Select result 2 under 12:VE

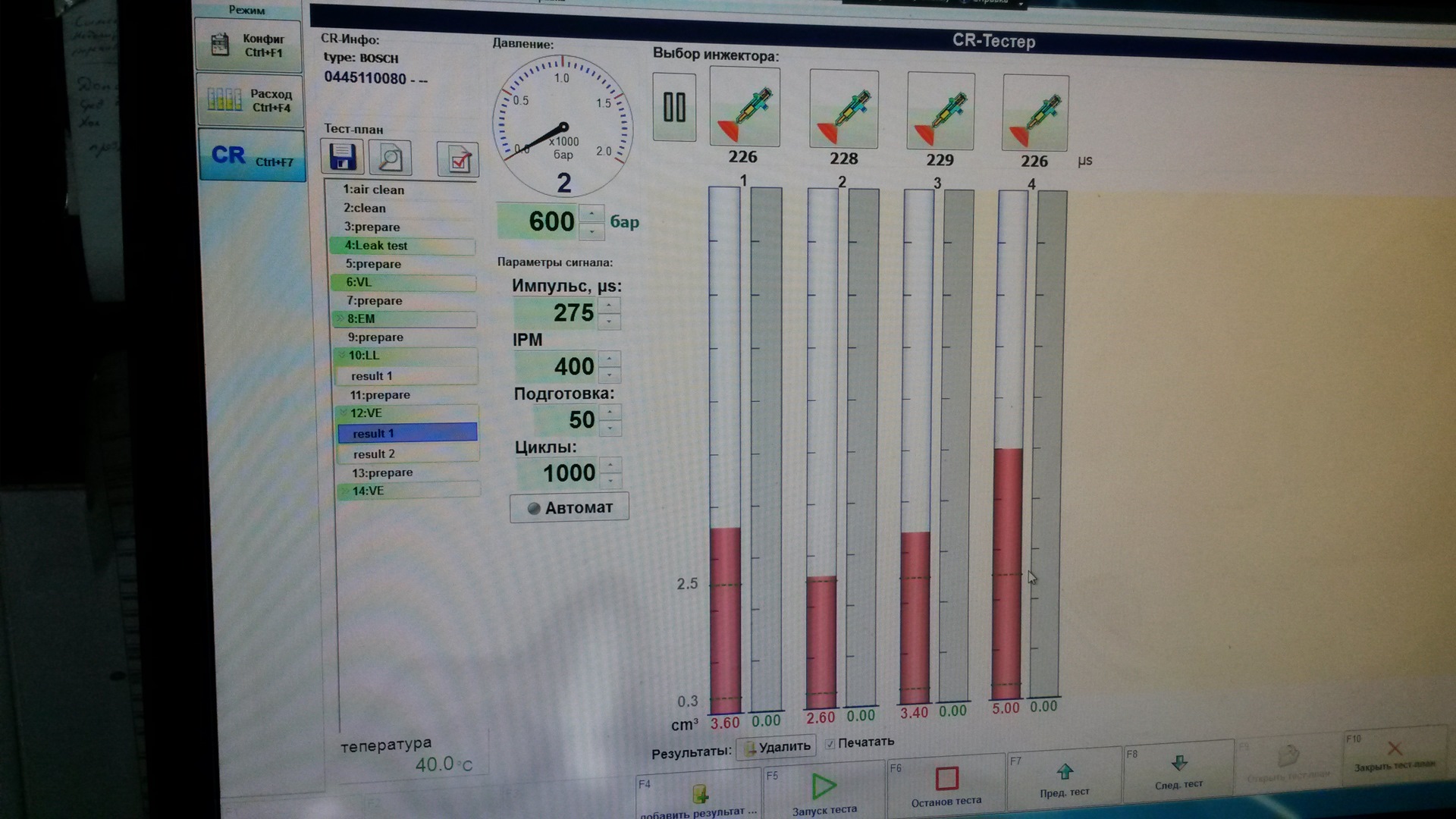coord(374,453)
